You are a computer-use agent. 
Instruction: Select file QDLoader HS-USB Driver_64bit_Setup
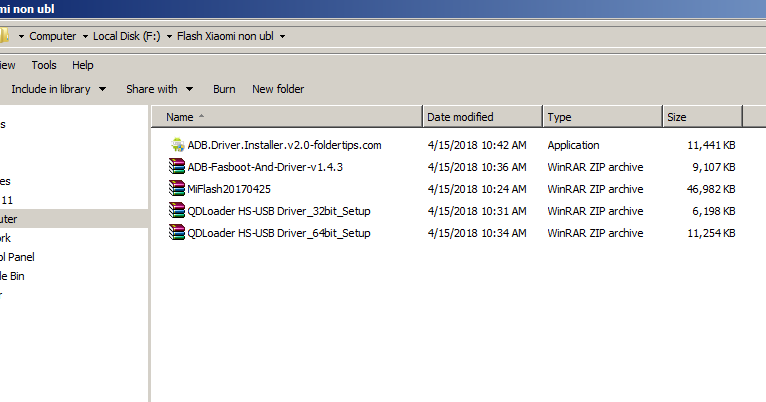(x=279, y=233)
